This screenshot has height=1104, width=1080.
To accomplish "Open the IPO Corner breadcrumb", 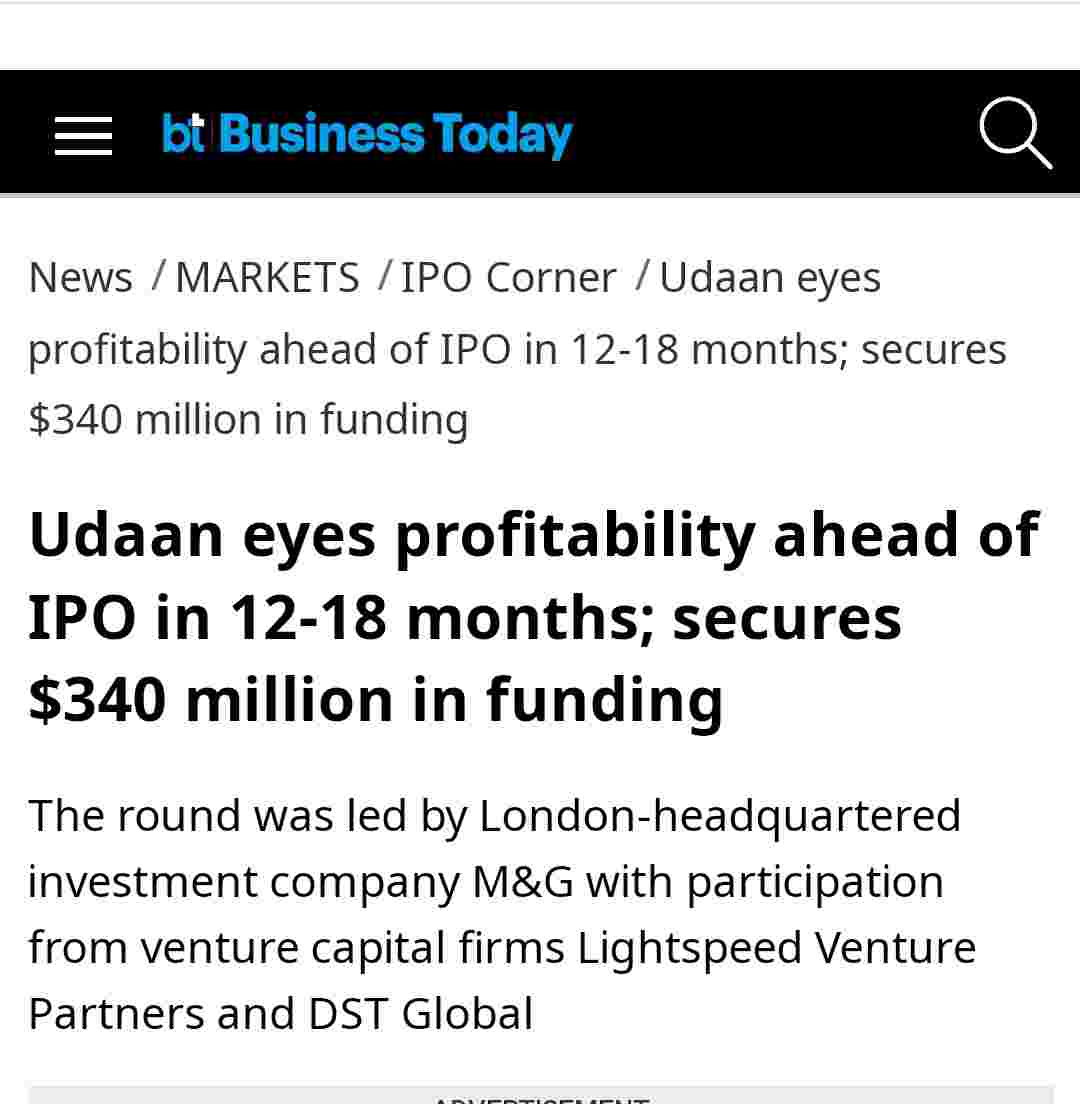I will point(508,277).
